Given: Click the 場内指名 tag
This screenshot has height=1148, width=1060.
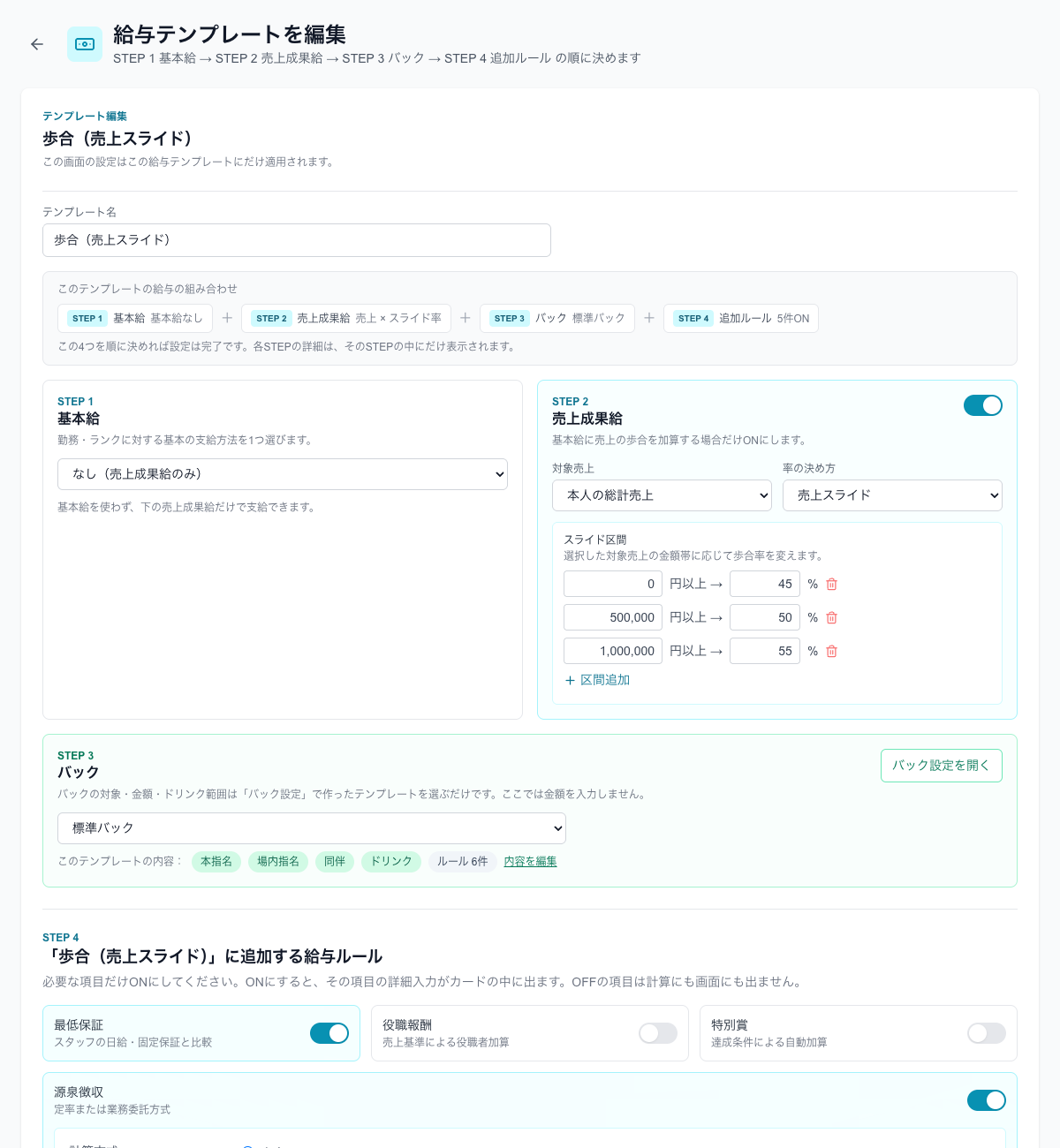Looking at the screenshot, I should click(278, 862).
